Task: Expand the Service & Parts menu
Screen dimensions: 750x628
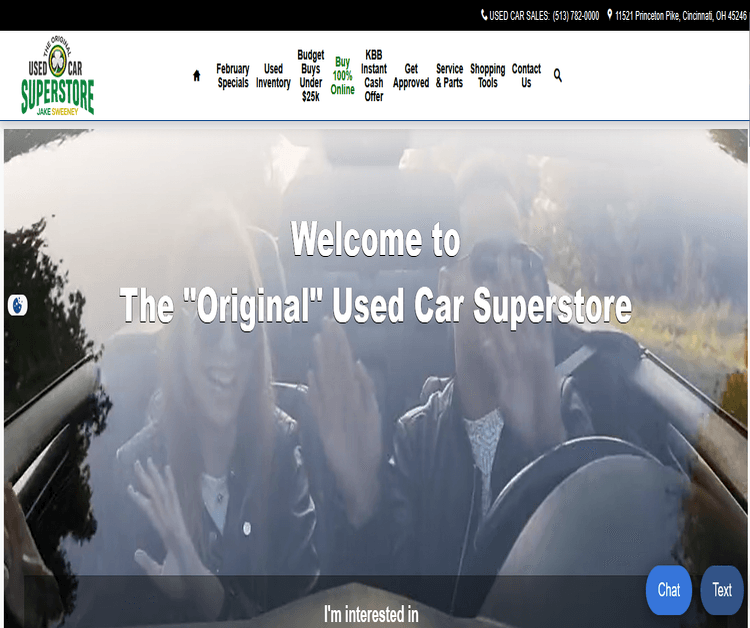Action: click(x=449, y=76)
